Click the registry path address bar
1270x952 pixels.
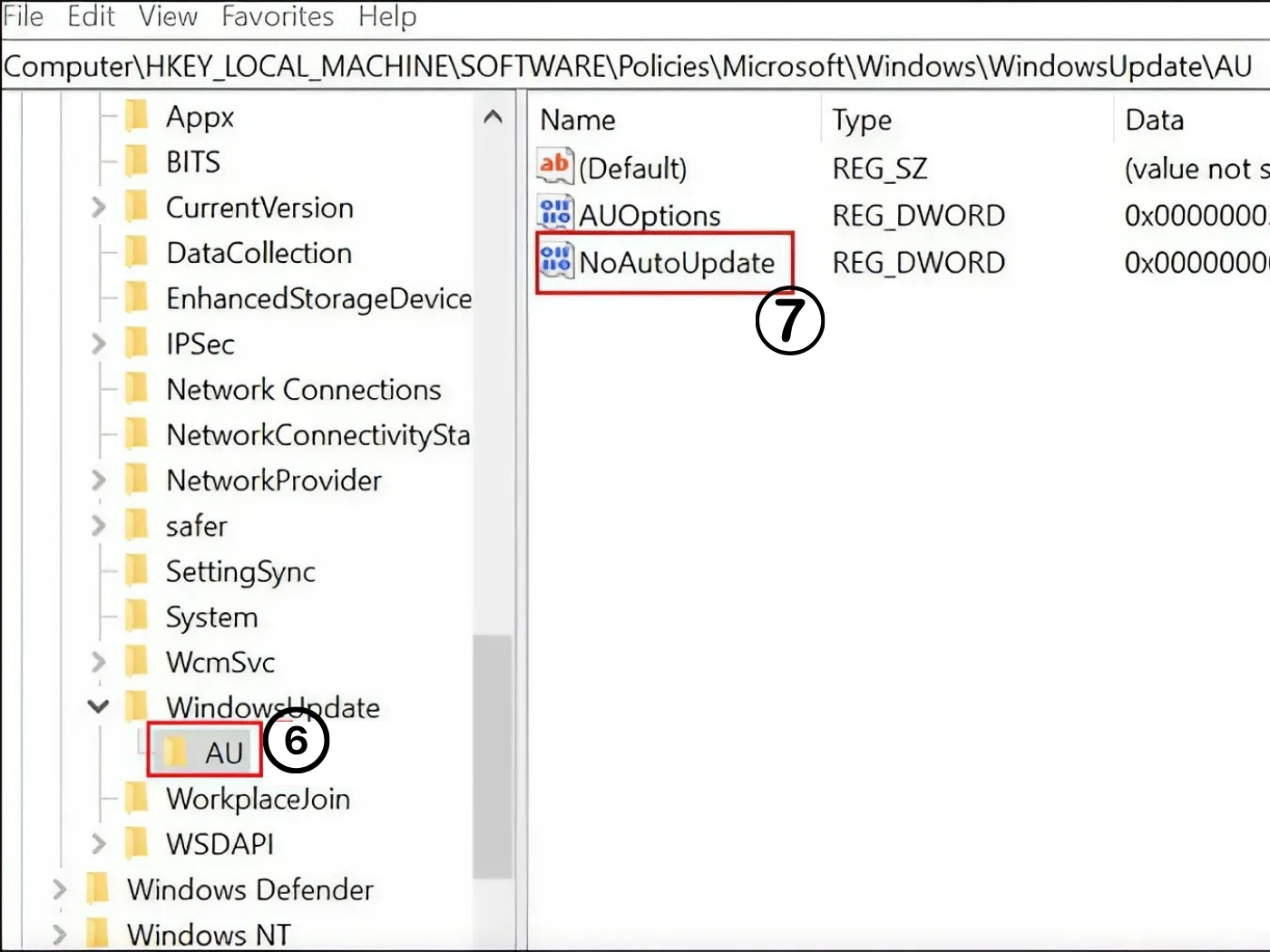(x=635, y=66)
